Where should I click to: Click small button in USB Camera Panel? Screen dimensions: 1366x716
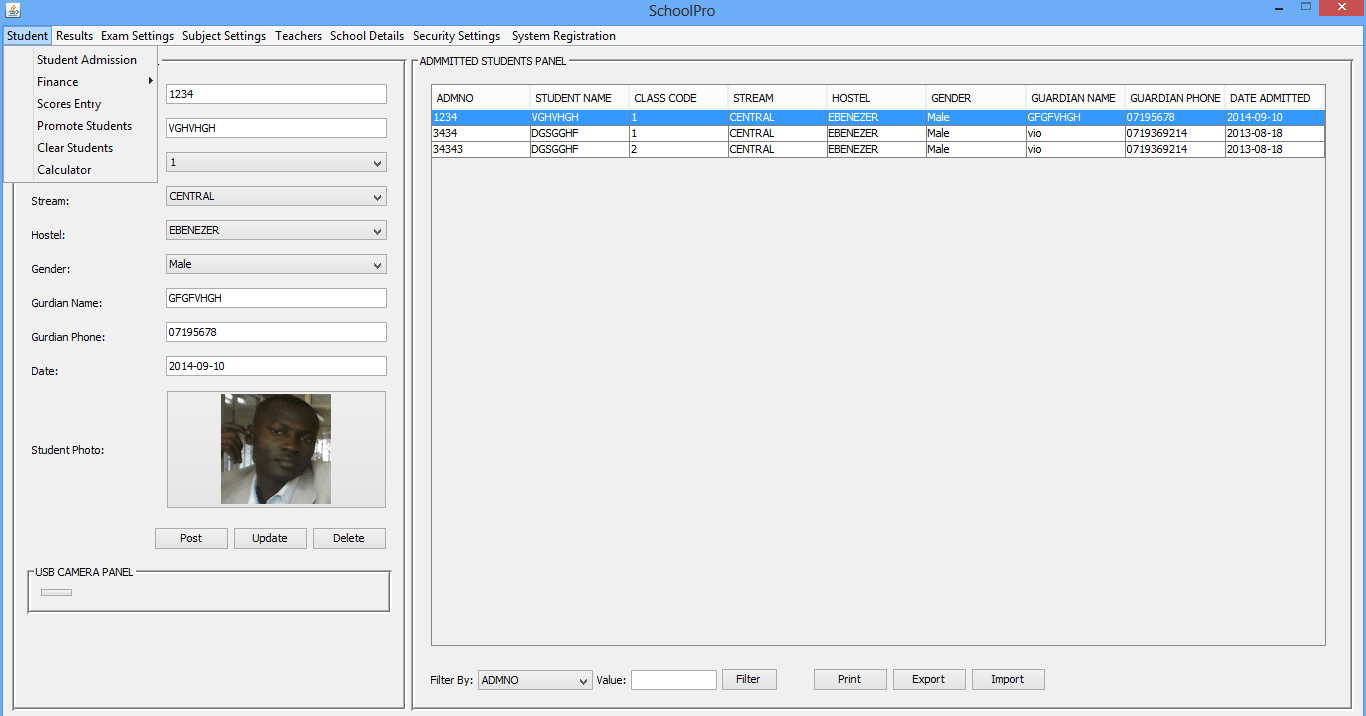point(56,593)
